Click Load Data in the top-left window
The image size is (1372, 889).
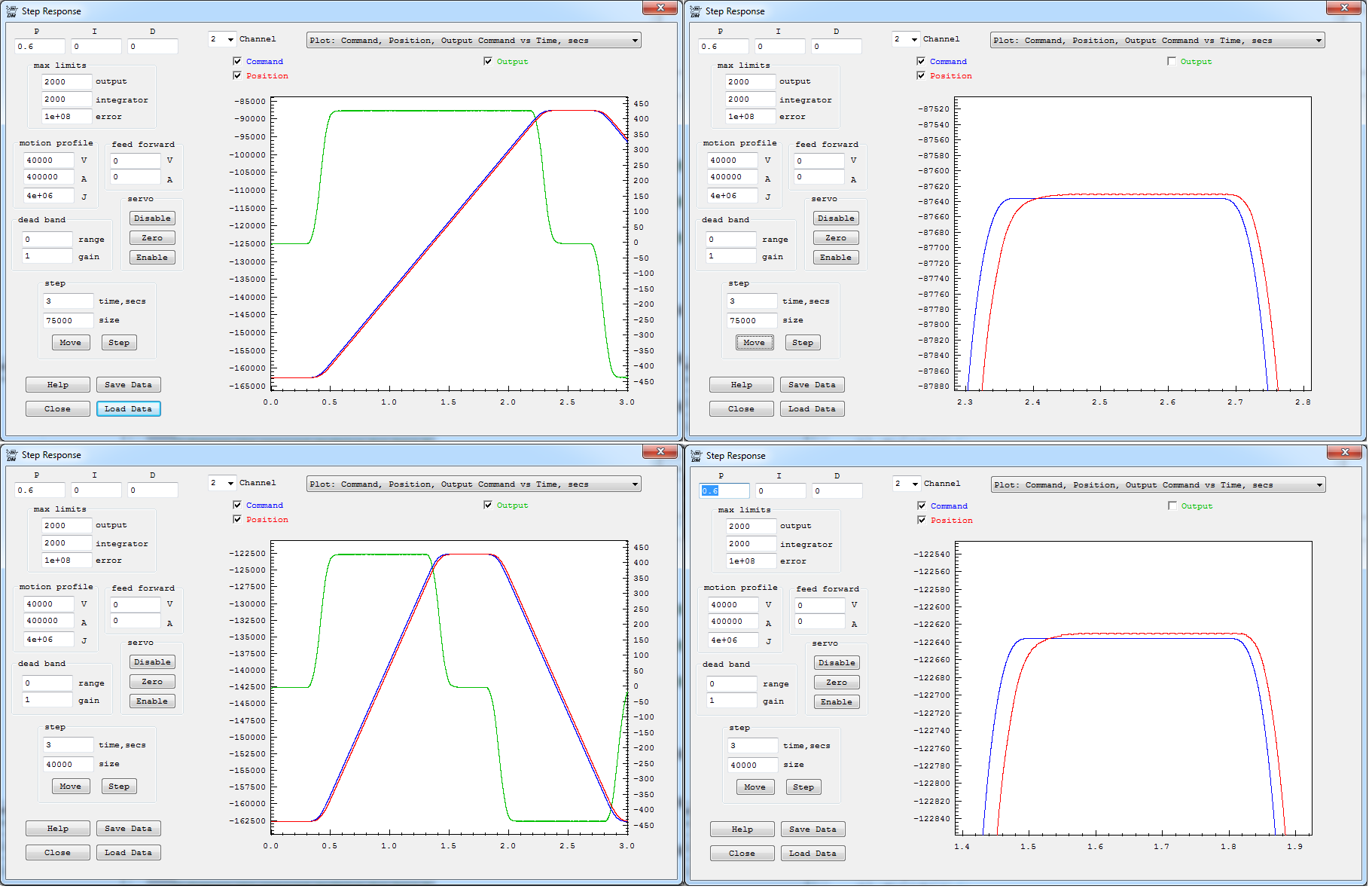pyautogui.click(x=128, y=409)
